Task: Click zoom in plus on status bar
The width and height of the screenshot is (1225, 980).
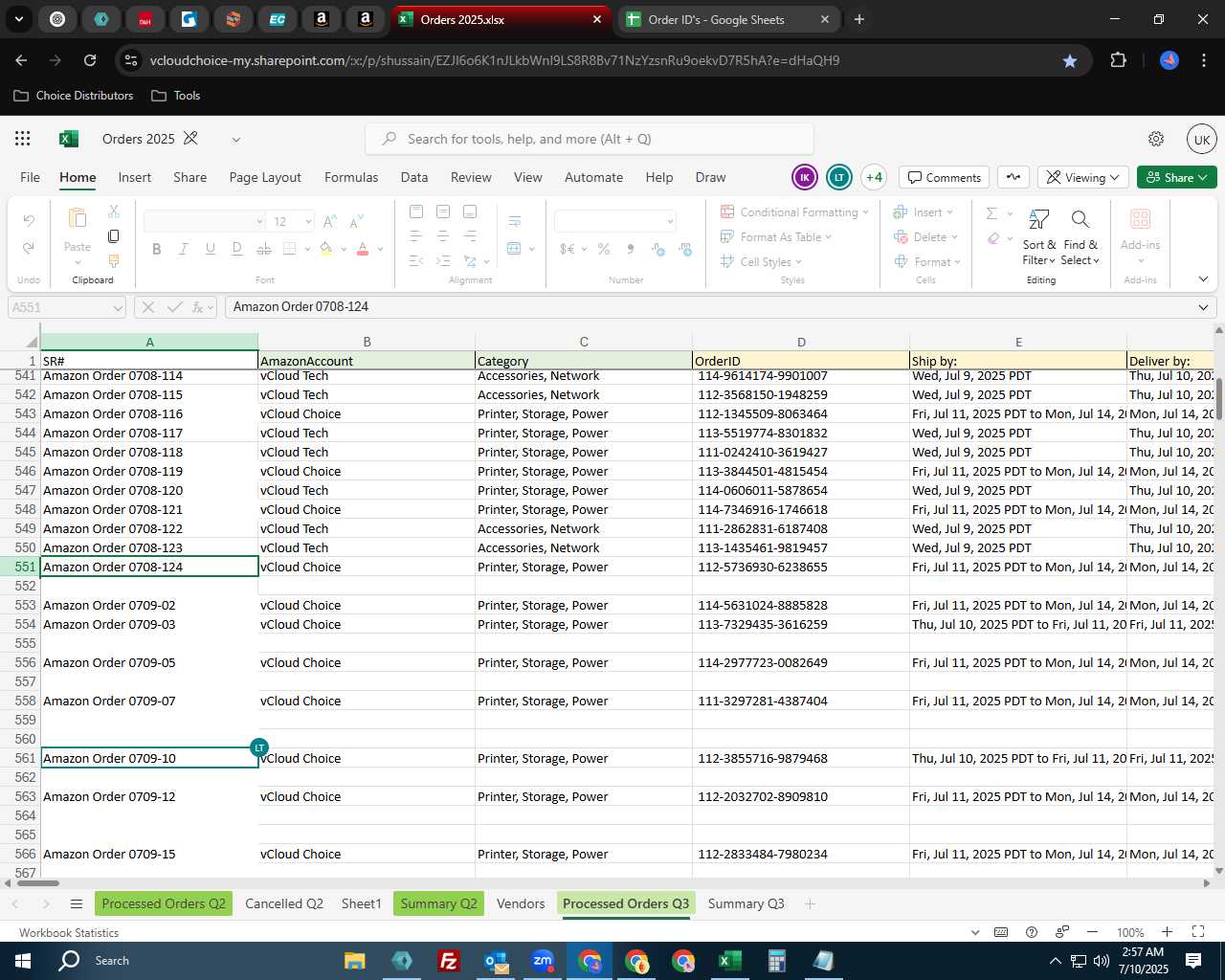Action: [x=1167, y=932]
